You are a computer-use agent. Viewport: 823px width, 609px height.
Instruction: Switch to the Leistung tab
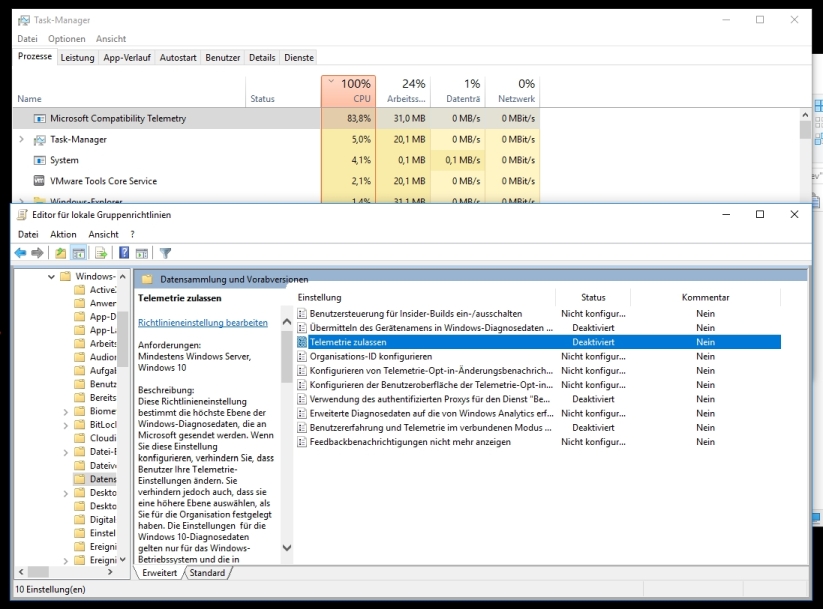pyautogui.click(x=77, y=58)
